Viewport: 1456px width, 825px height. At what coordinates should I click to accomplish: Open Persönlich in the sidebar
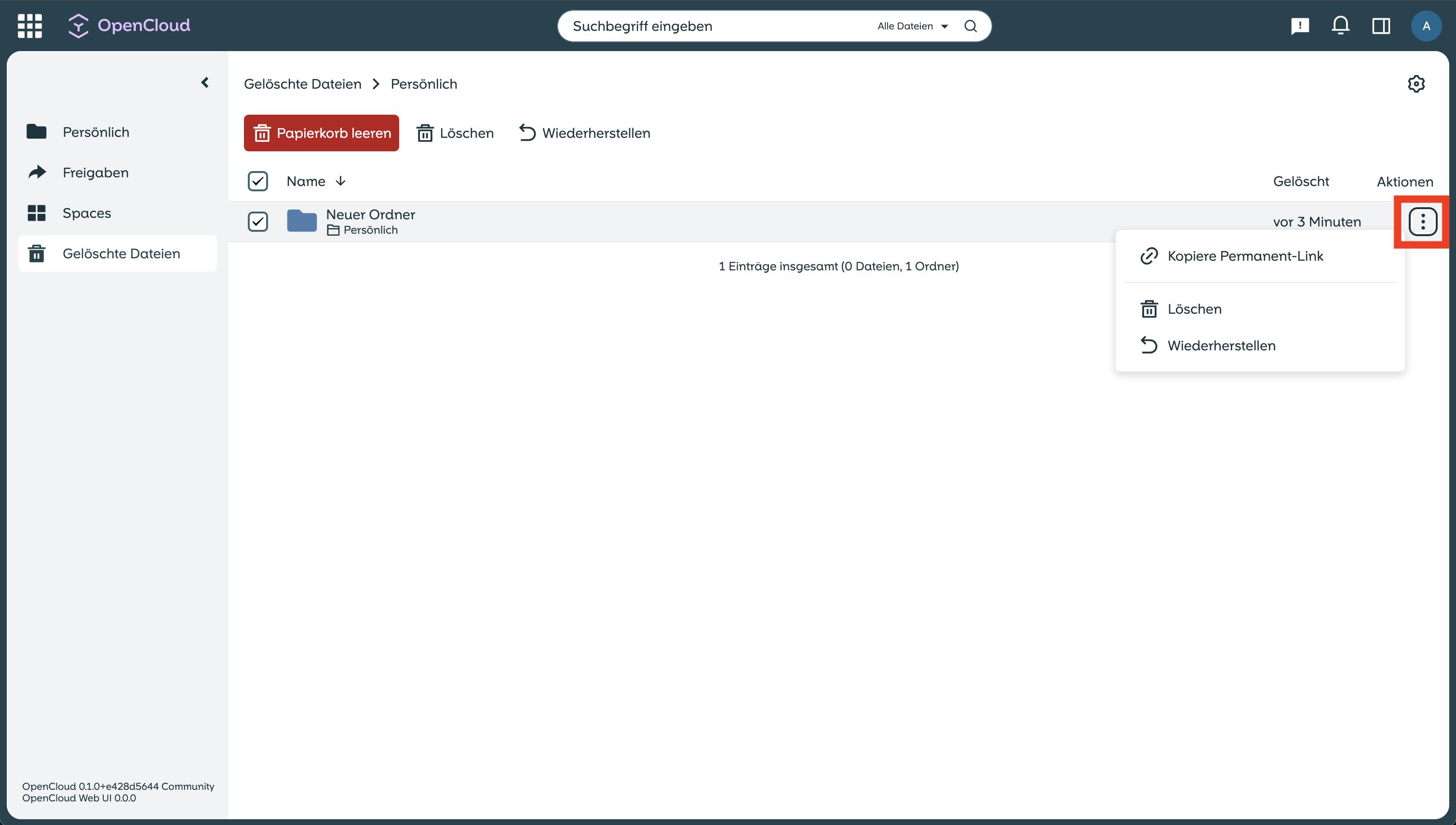point(117,132)
